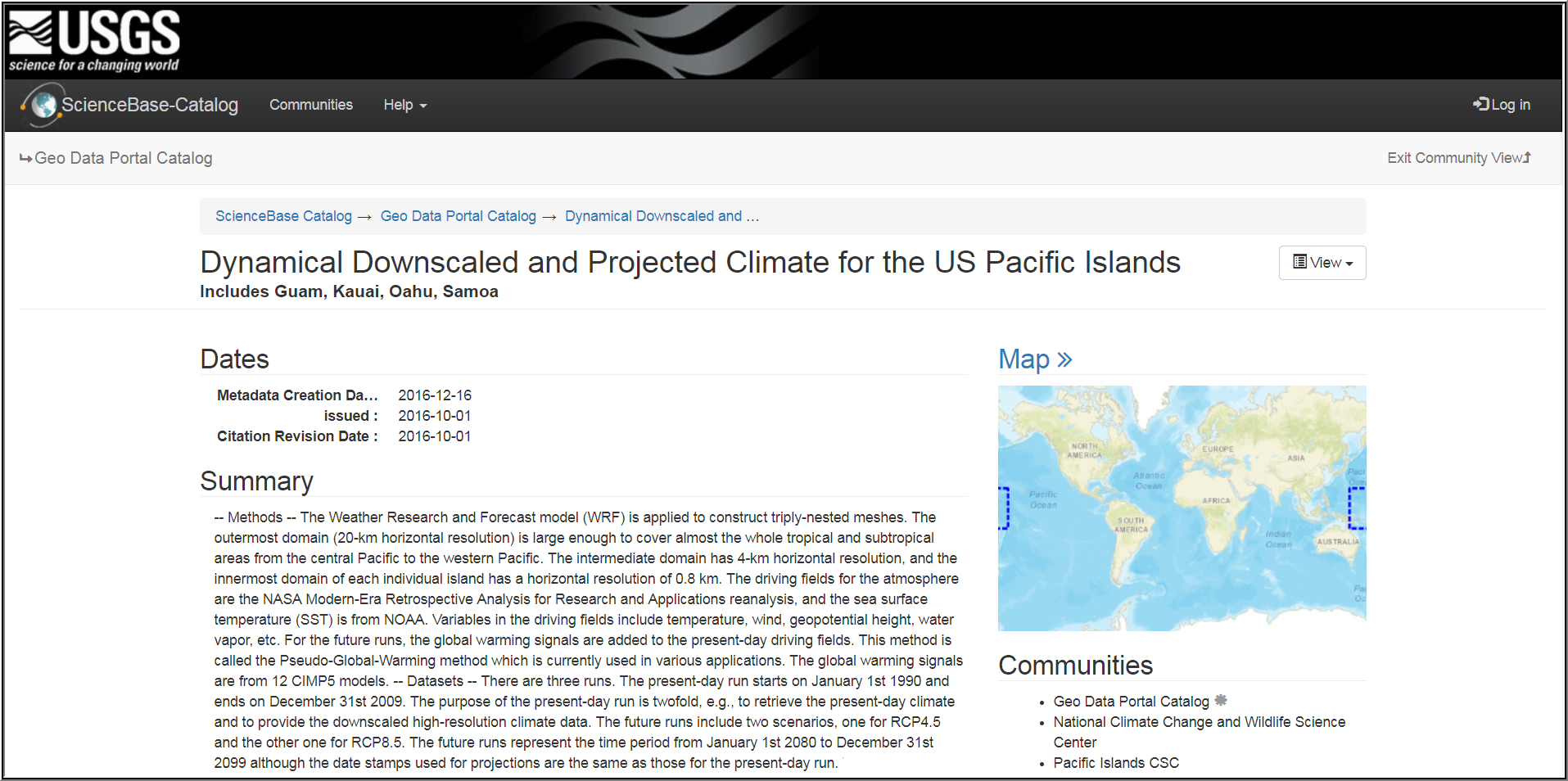
Task: Click the arrow icon before Geo Data Portal Catalog header
Action: pyautogui.click(x=27, y=158)
